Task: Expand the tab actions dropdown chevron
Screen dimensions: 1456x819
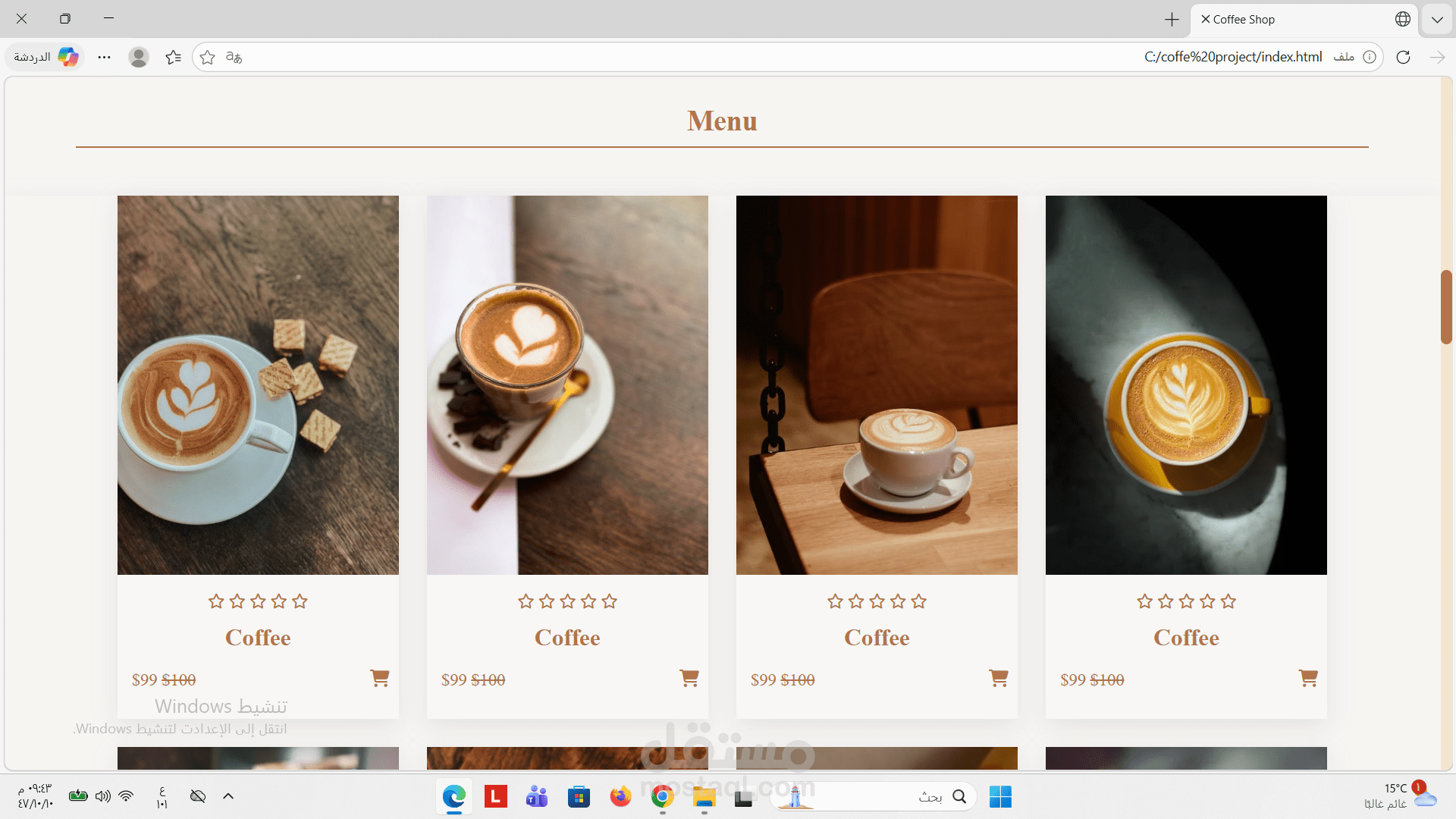Action: (1437, 20)
